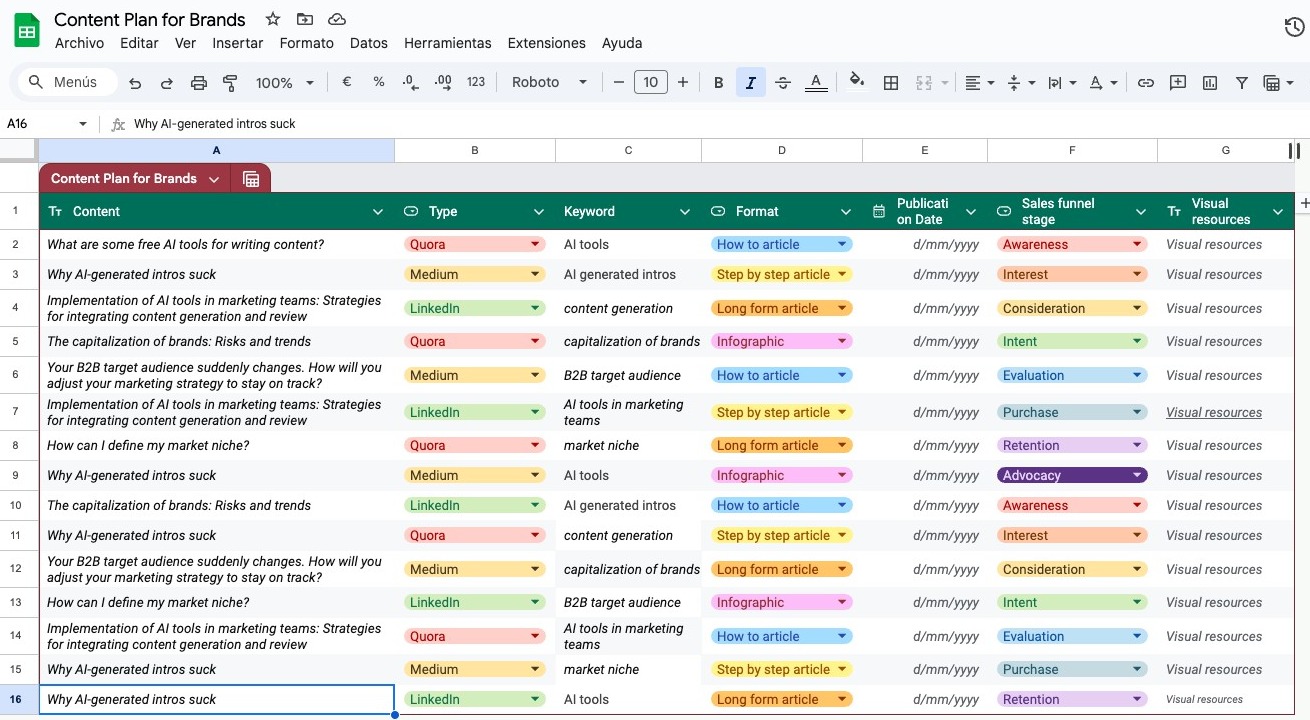Click the print icon

click(199, 83)
